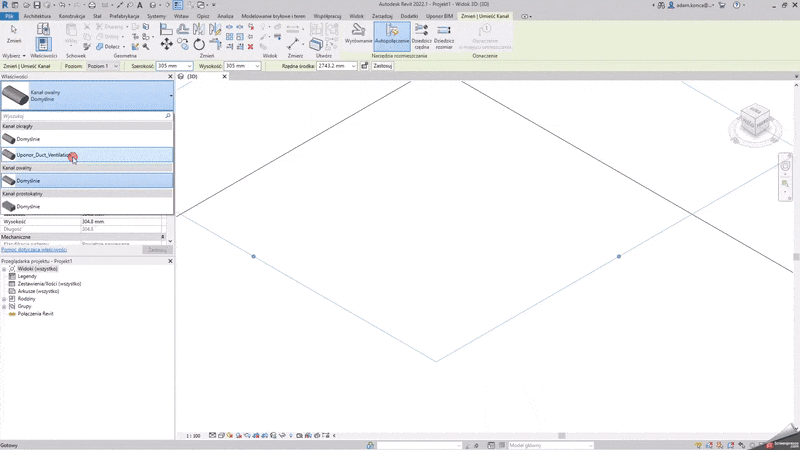Click the red Delete X icon
The height and width of the screenshot is (450, 800).
pyautogui.click(x=251, y=46)
